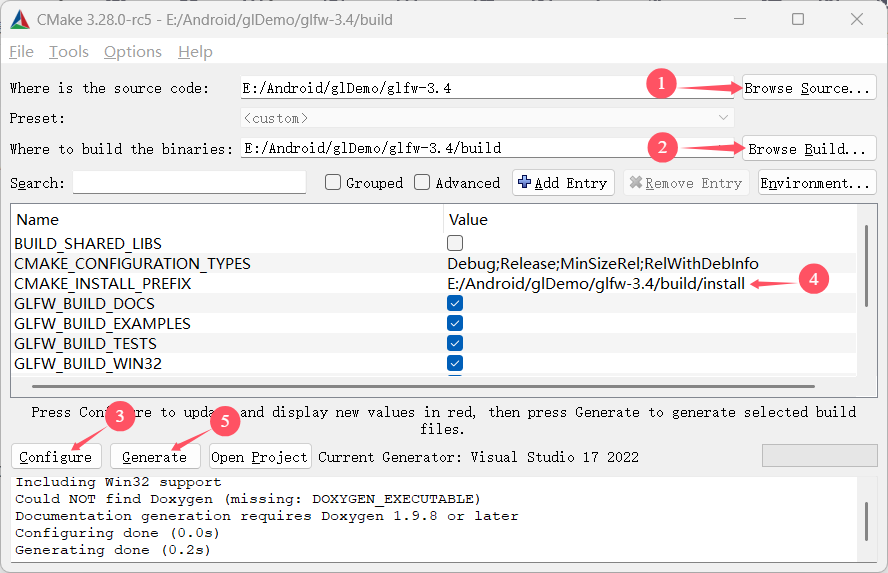The image size is (888, 573).
Task: Enable the Grouped checkbox
Action: 333,183
